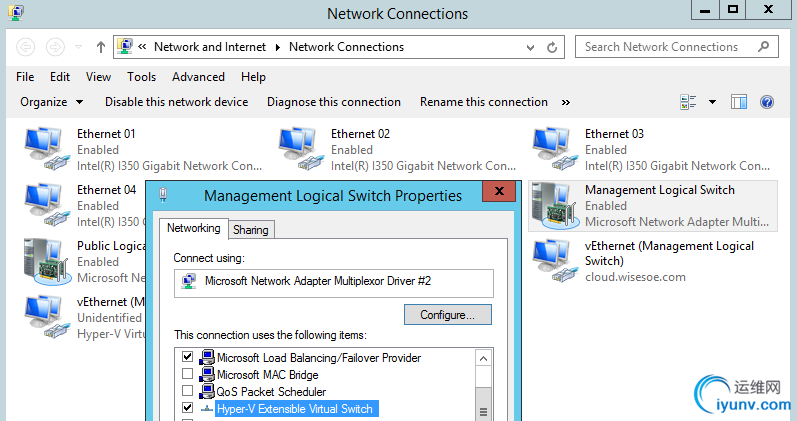
Task: Open the Help menu
Action: (x=253, y=77)
